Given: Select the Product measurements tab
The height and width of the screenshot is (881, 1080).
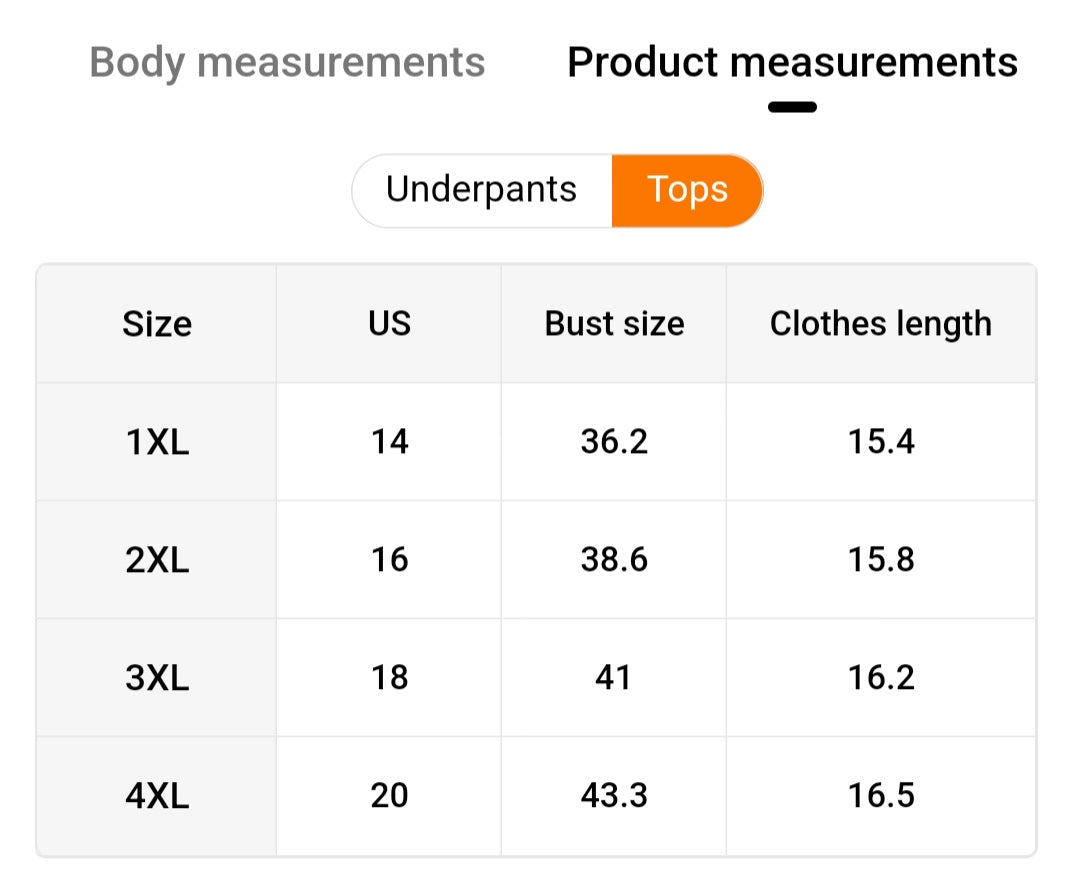Looking at the screenshot, I should pos(792,62).
